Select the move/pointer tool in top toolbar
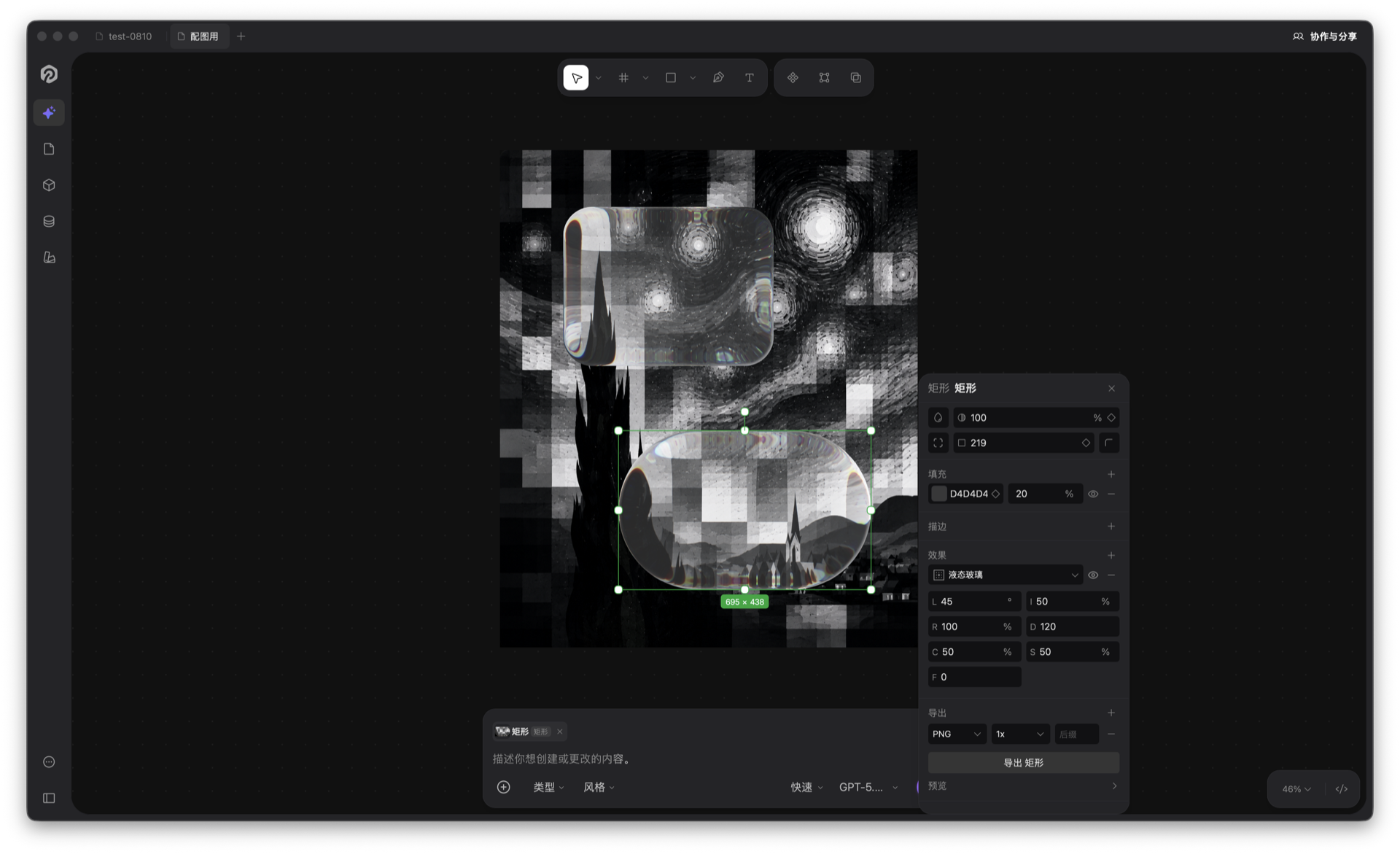Screen dimensions: 1400x854 576,77
